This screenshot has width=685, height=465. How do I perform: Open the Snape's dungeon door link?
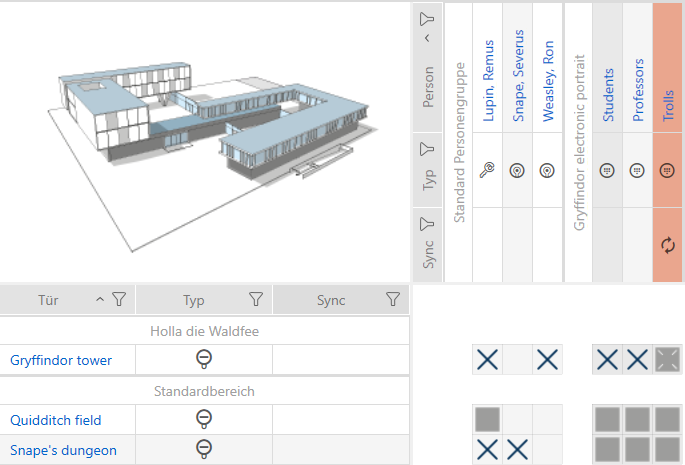(x=63, y=450)
